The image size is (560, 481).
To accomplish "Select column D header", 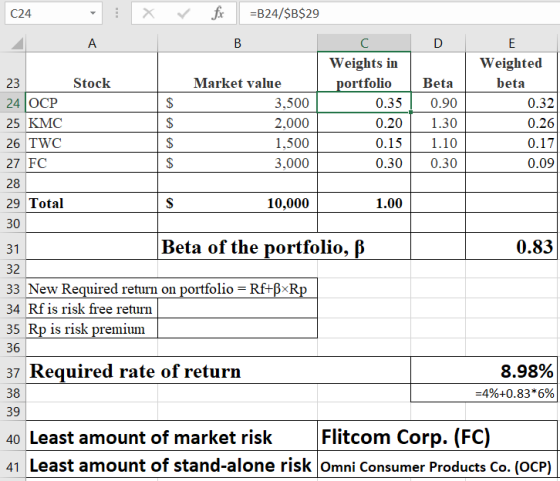I will [x=438, y=44].
